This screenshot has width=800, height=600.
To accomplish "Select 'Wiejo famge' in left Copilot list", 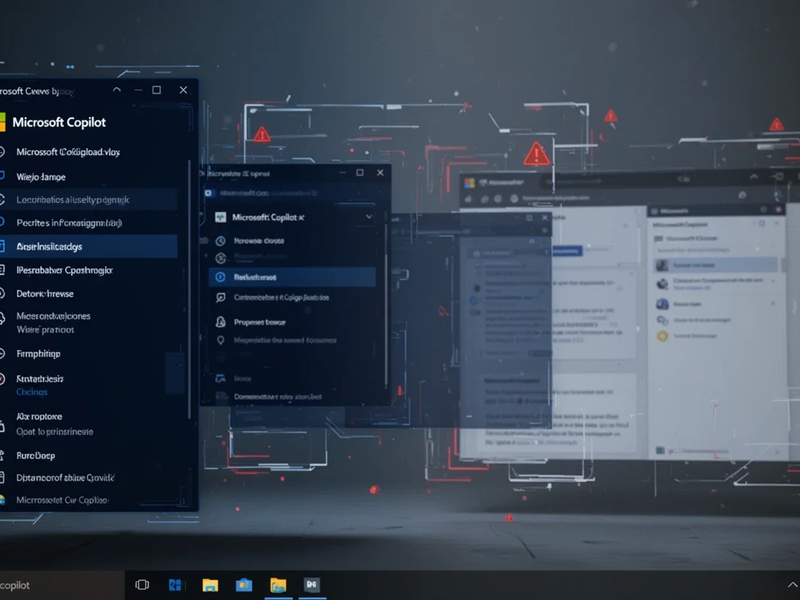I will pyautogui.click(x=41, y=177).
